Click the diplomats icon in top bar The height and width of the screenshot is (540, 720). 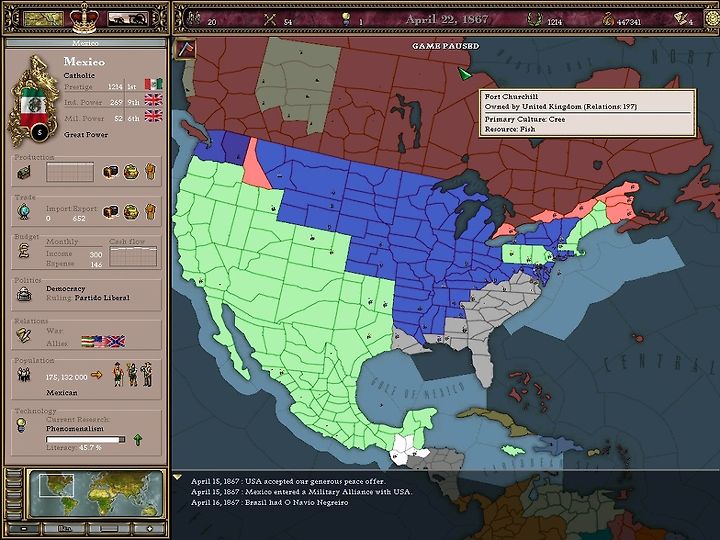681,19
